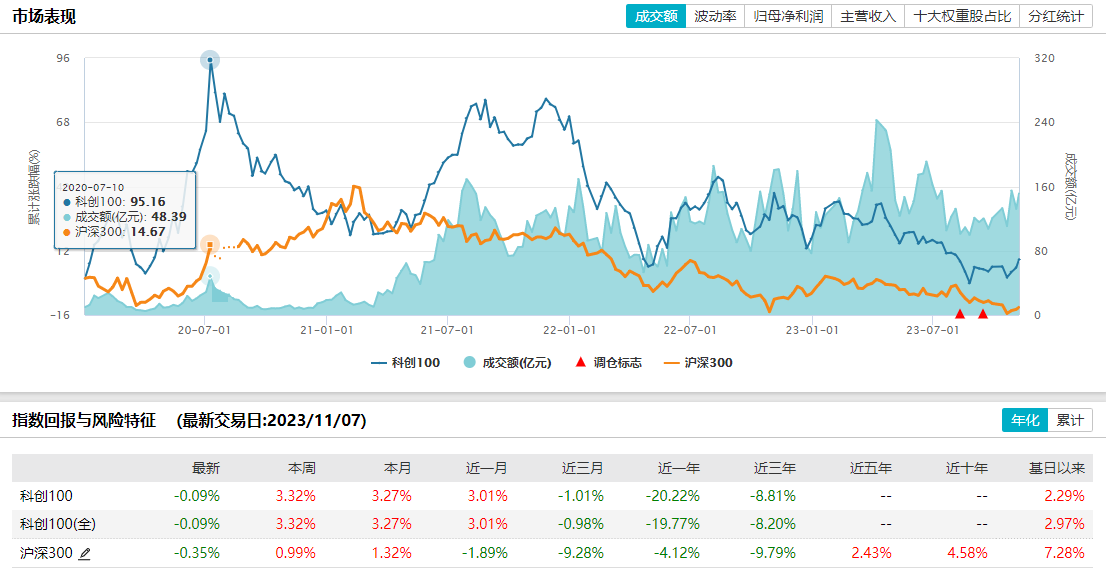Open the 归母净利润 tab
Image resolution: width=1106 pixels, height=574 pixels.
787,17
